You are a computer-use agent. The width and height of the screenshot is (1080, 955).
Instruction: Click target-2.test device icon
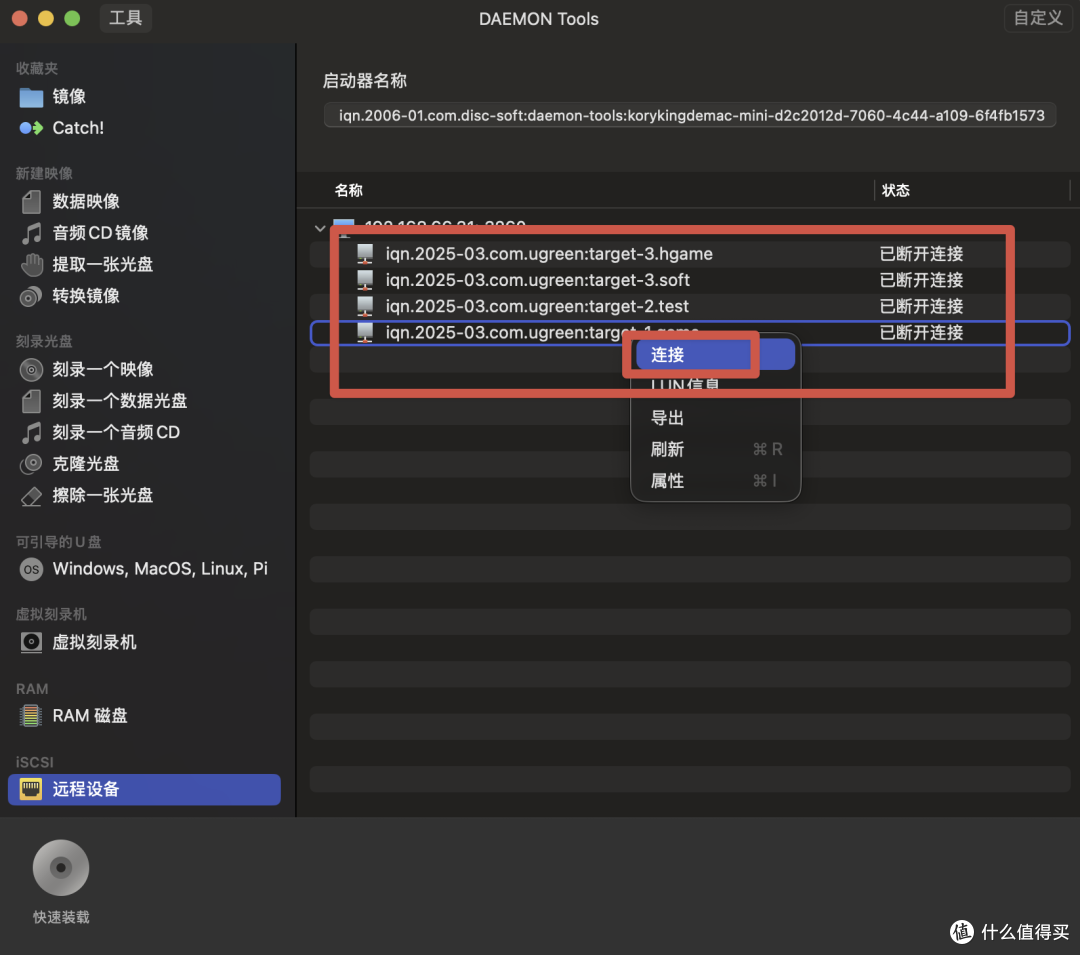[365, 306]
